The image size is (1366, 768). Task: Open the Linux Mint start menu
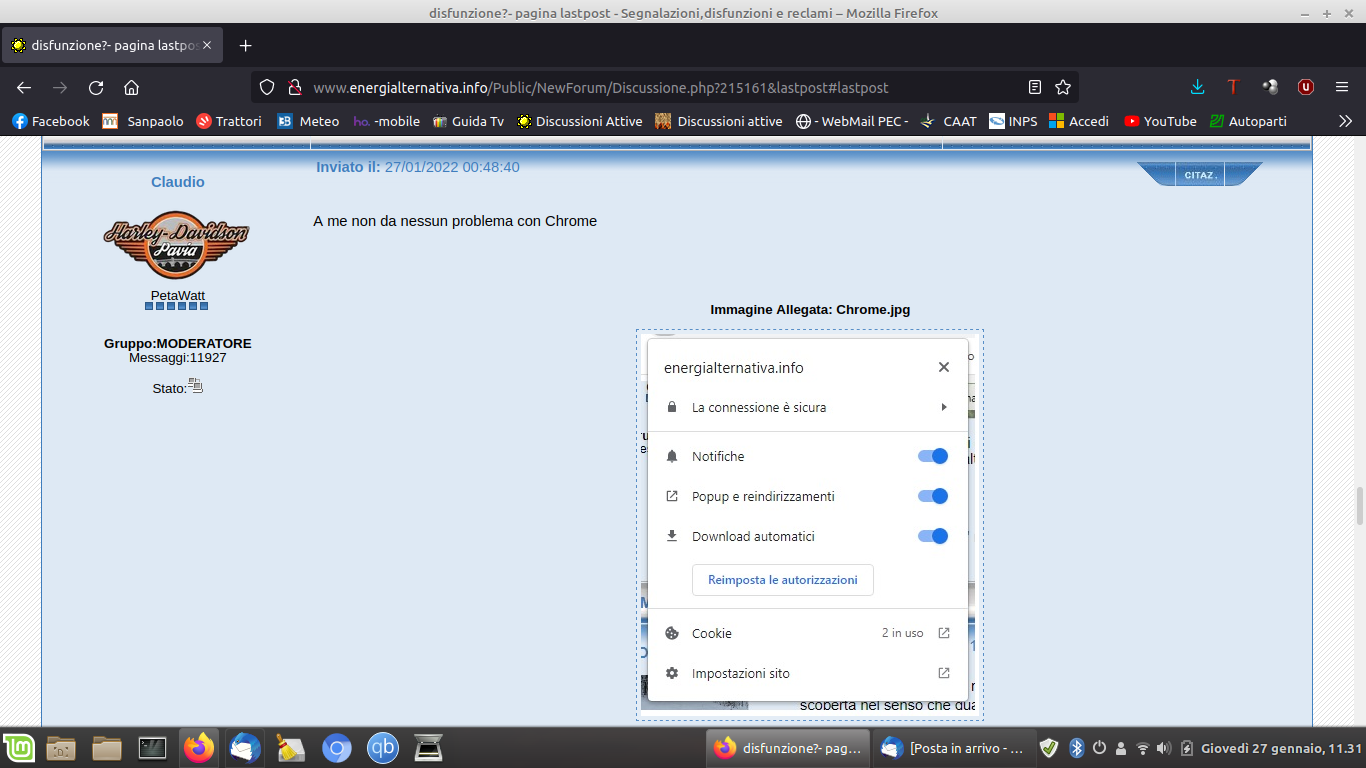click(17, 747)
